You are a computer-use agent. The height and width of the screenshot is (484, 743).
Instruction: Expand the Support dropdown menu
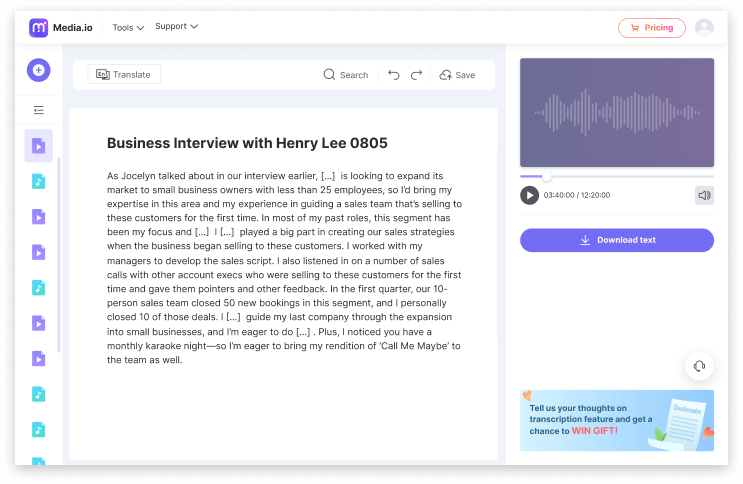tap(176, 27)
